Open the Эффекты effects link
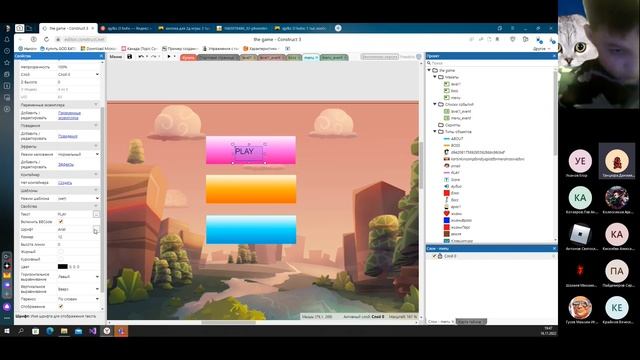The image size is (640, 360). point(65,164)
